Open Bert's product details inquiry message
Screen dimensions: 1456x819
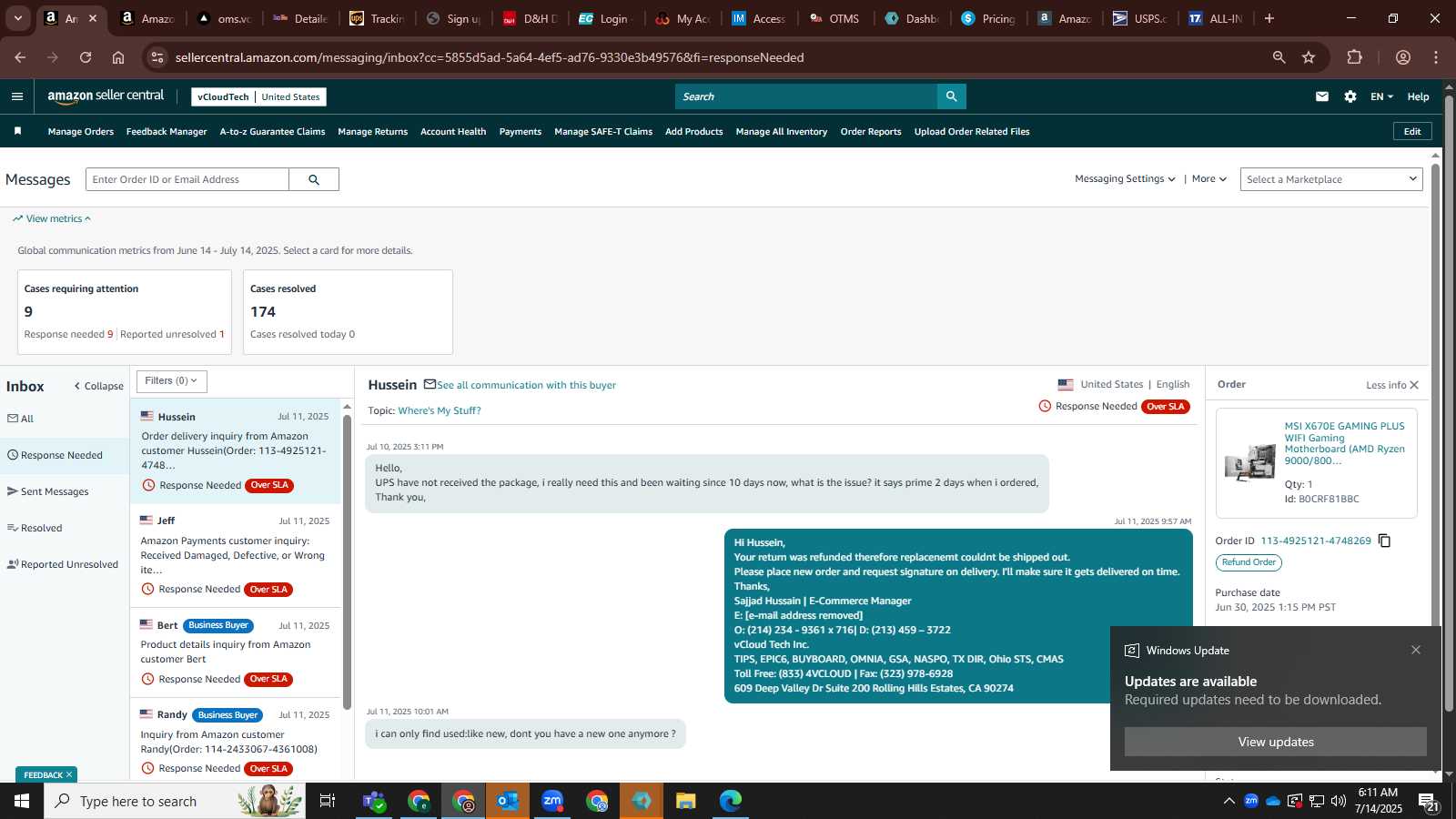click(x=236, y=652)
